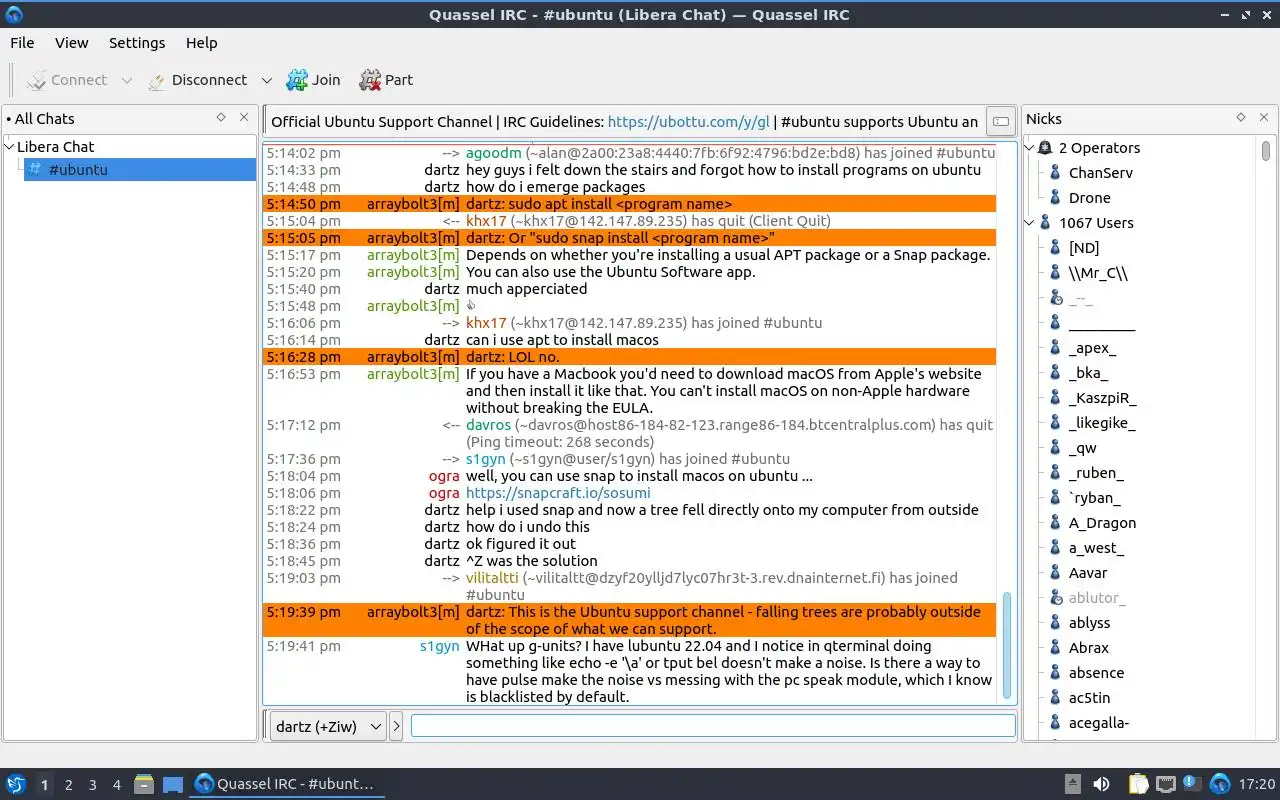Image resolution: width=1280 pixels, height=800 pixels.
Task: Open the dartz (+Ziw) nick dropdown
Action: point(328,727)
